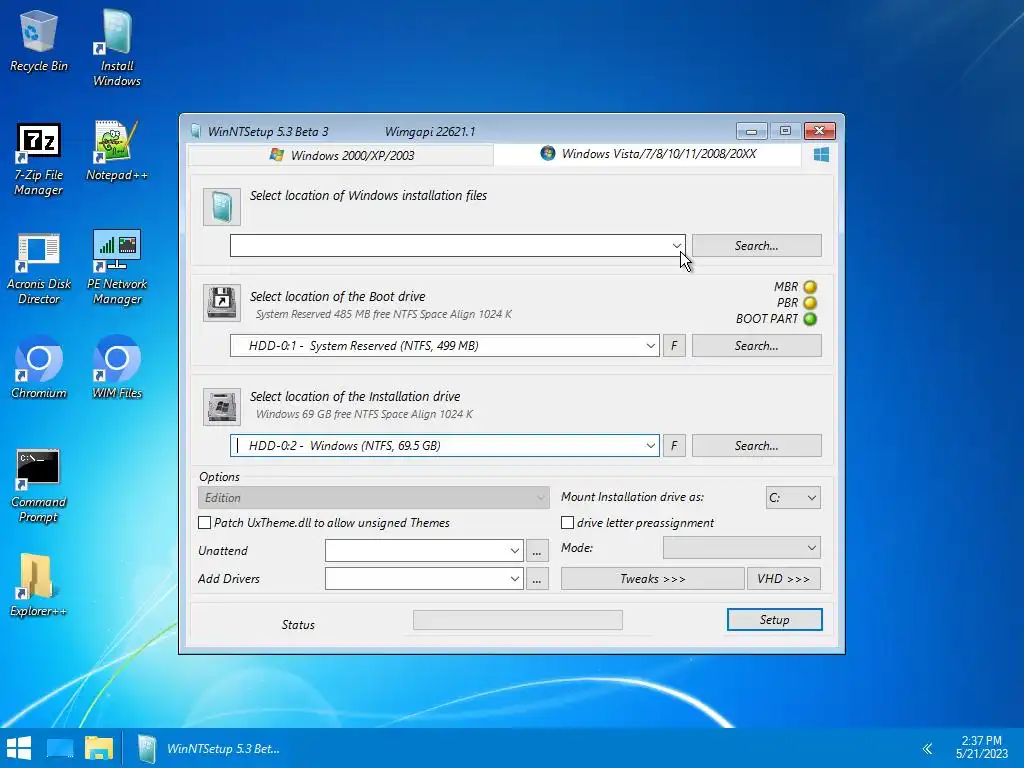The width and height of the screenshot is (1024, 768).
Task: Browse for drivers via ellipsis button
Action: pyautogui.click(x=537, y=579)
